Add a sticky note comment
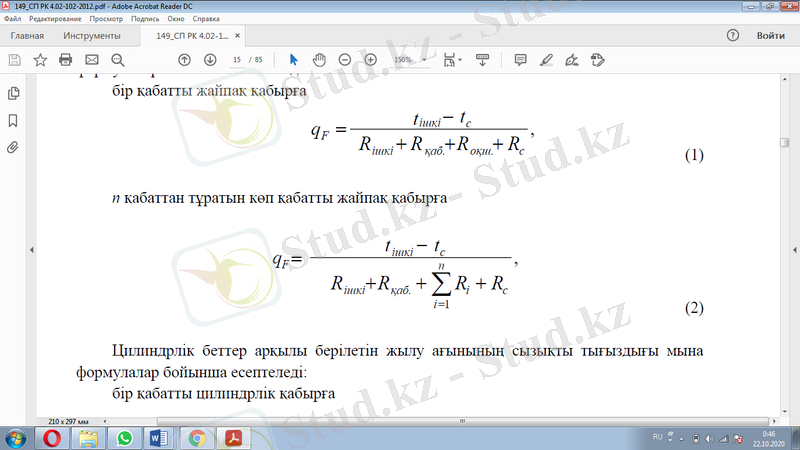This screenshot has width=800, height=450. coord(520,60)
